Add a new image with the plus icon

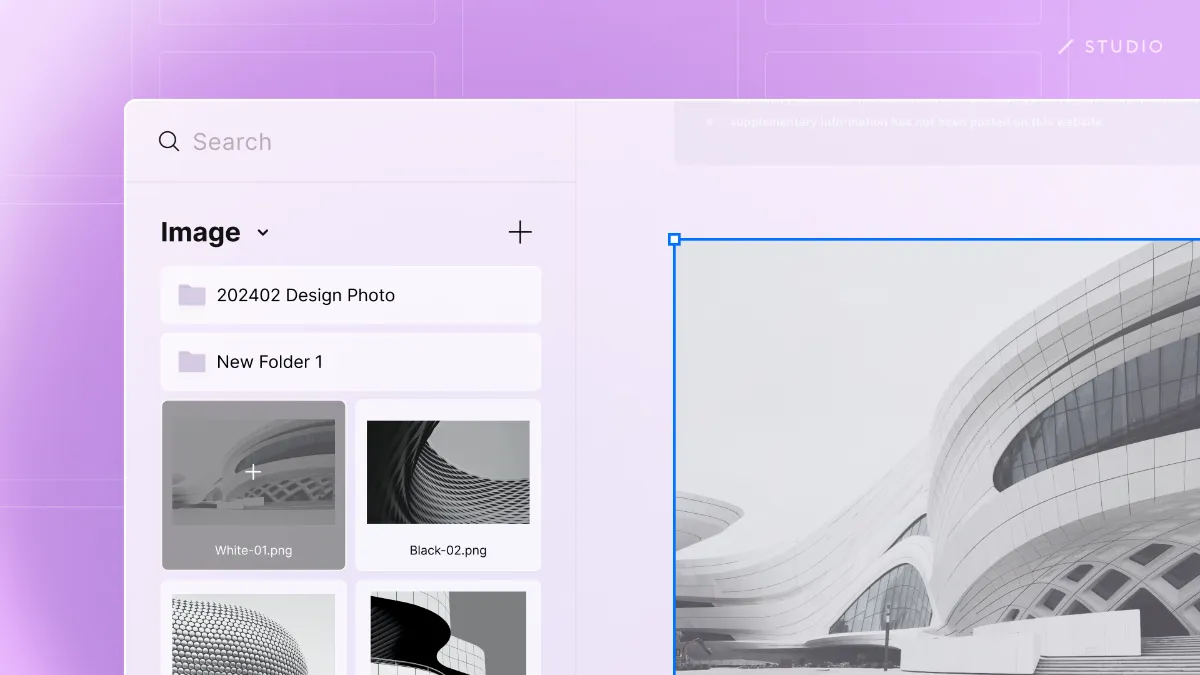[x=520, y=232]
